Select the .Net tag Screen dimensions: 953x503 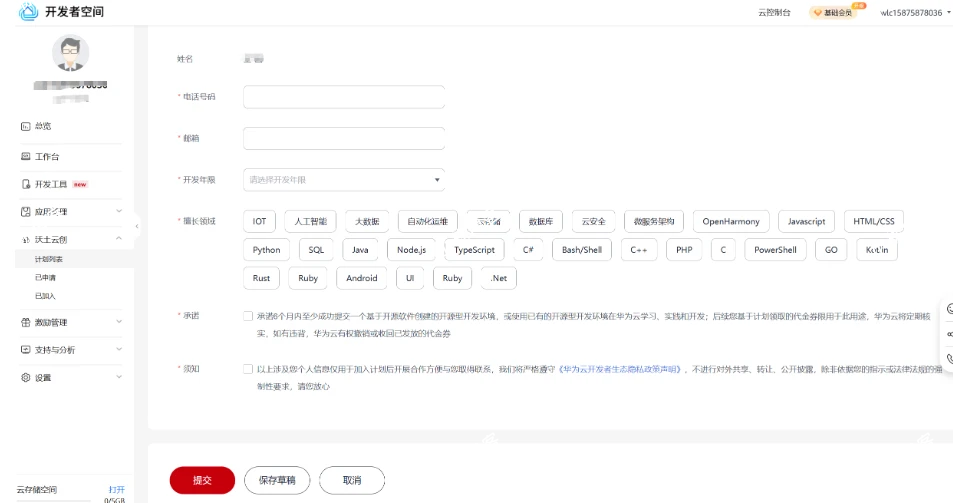click(499, 278)
